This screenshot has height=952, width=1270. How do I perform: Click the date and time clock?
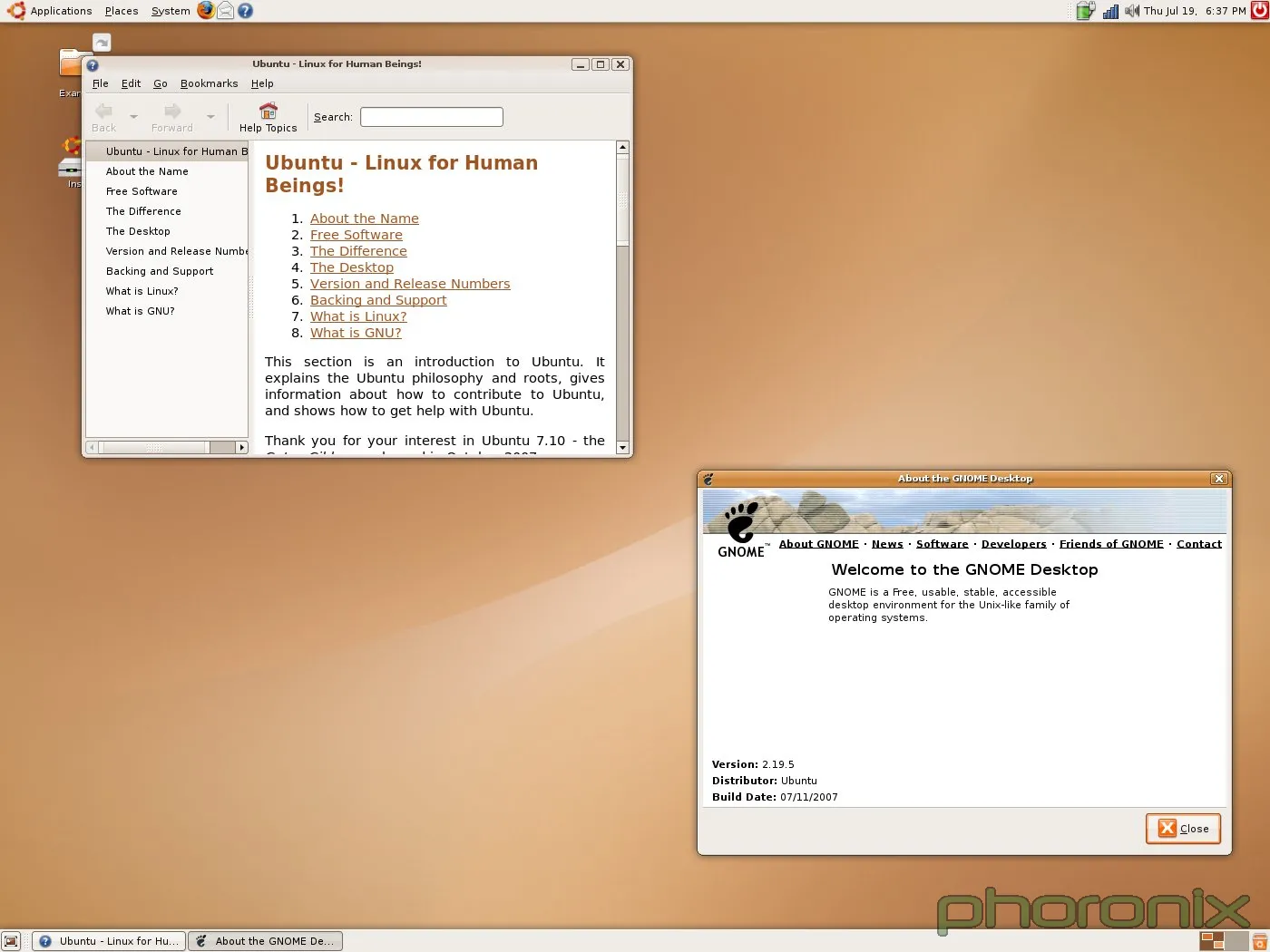pyautogui.click(x=1195, y=11)
